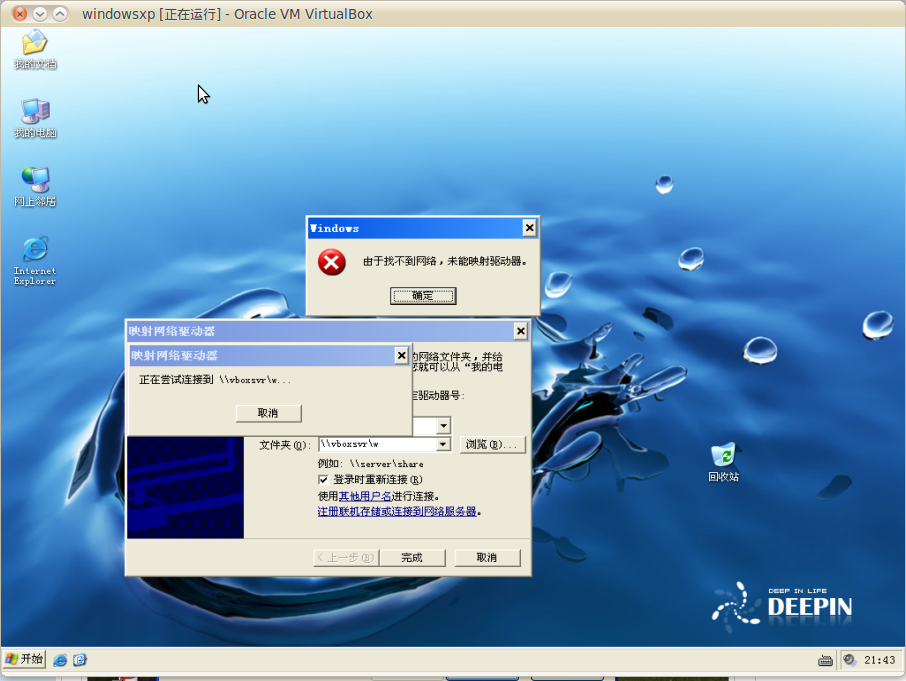Screen dimensions: 906x681
Task: Toggle the 登录时重新连接 checkbox
Action: pyautogui.click(x=323, y=479)
